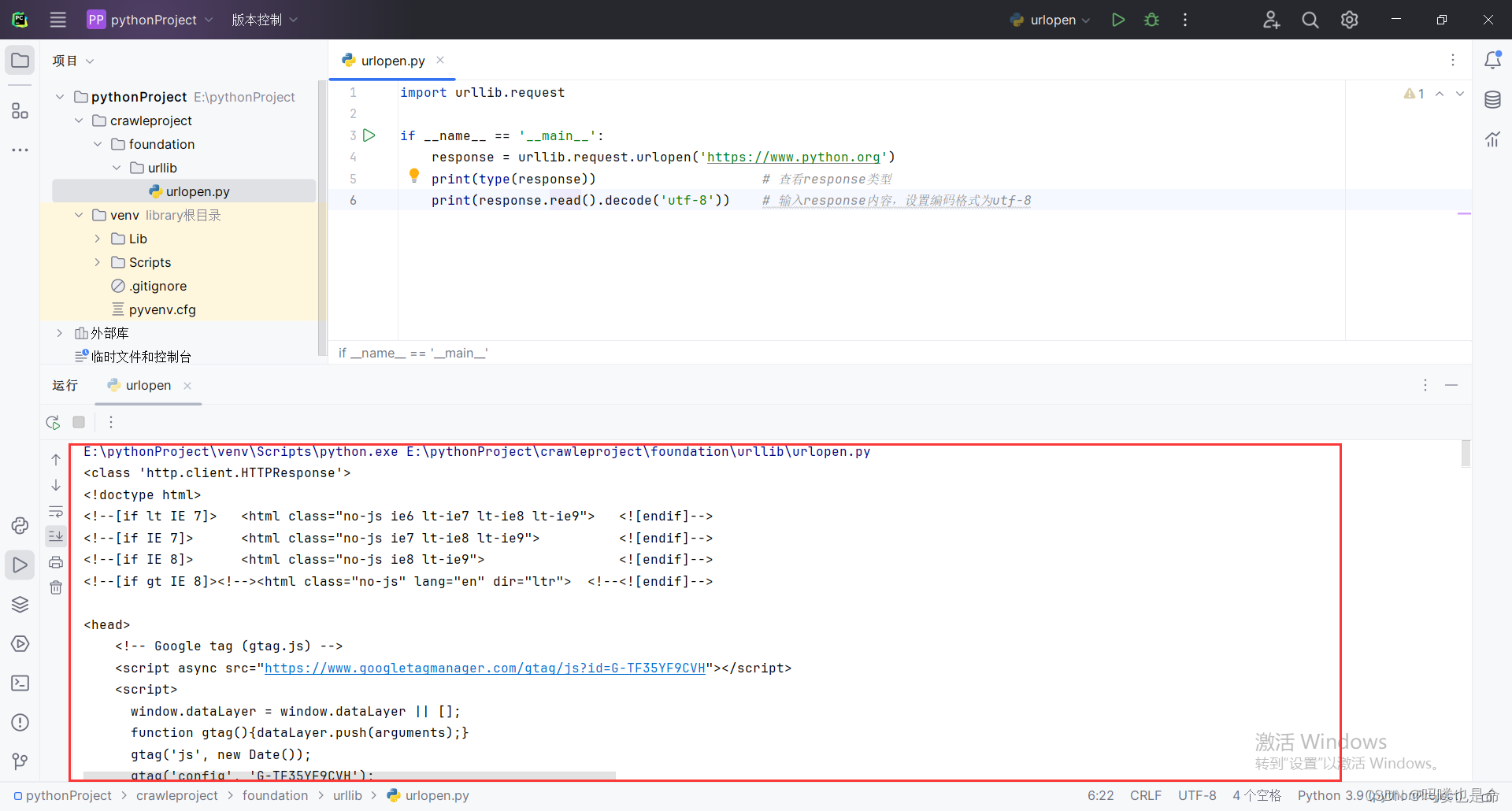The height and width of the screenshot is (811, 1512).
Task: Go to next highlighted problem arrow
Action: click(x=1460, y=94)
